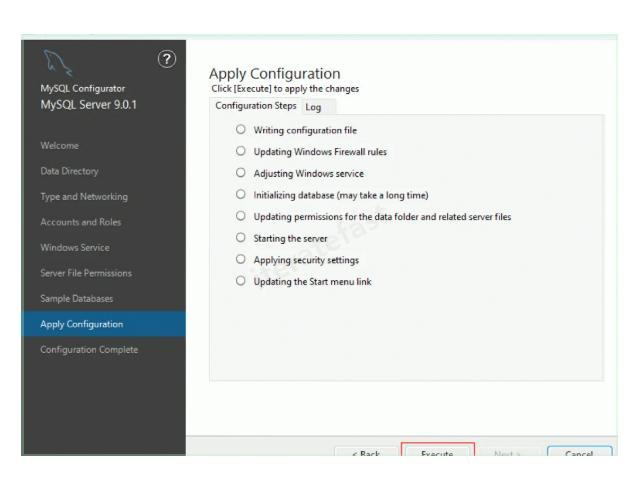Open Accounts and Roles sidebar step
Image resolution: width=640 pixels, height=490 pixels.
pos(81,222)
